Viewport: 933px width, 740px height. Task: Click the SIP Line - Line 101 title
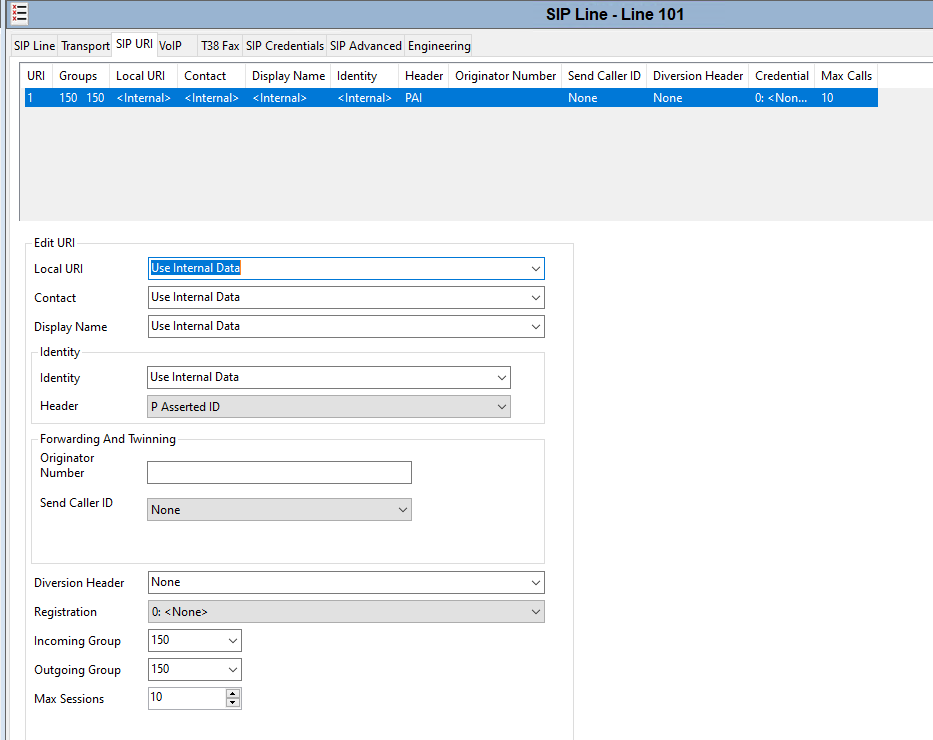[615, 14]
